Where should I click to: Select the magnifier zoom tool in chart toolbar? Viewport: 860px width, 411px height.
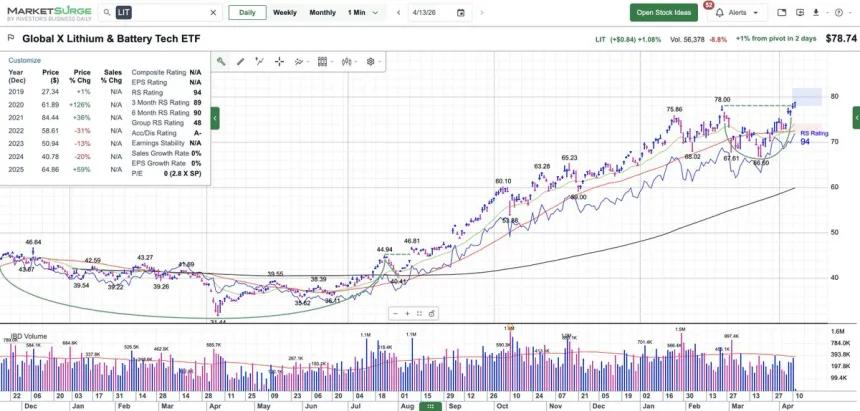[221, 61]
